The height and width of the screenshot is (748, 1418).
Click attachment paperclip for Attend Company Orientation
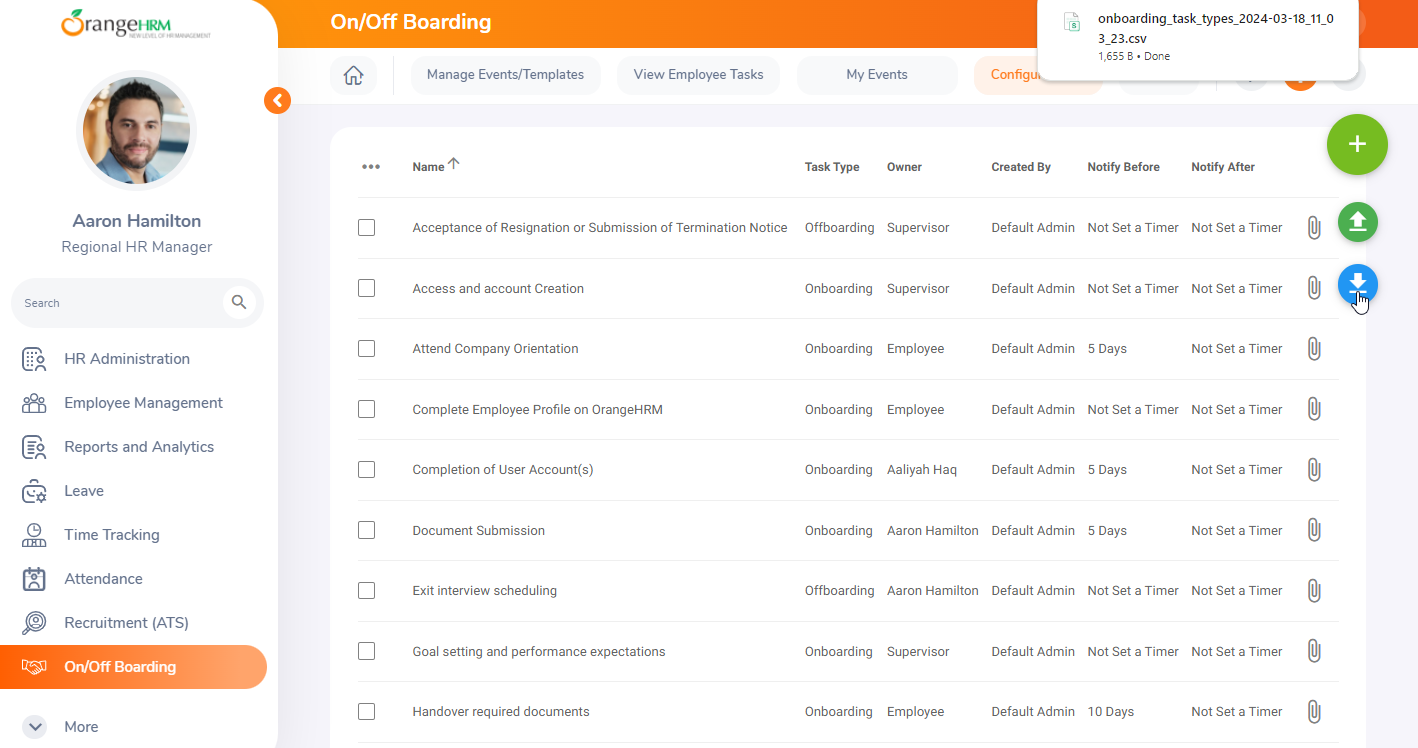(x=1314, y=349)
